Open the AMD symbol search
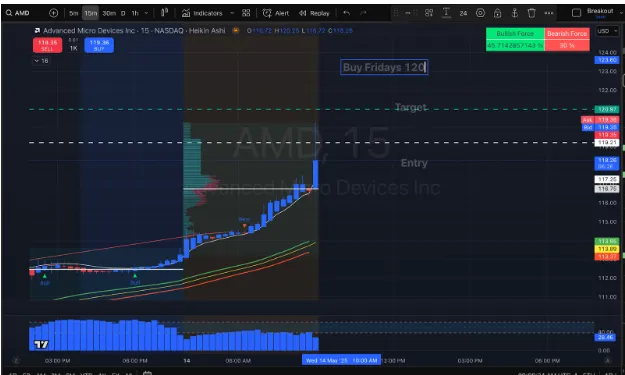 coord(18,13)
